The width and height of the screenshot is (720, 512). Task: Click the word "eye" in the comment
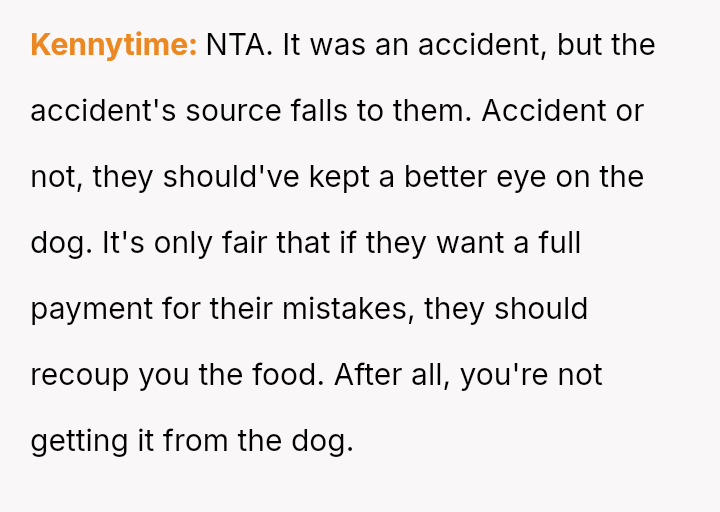(x=520, y=177)
